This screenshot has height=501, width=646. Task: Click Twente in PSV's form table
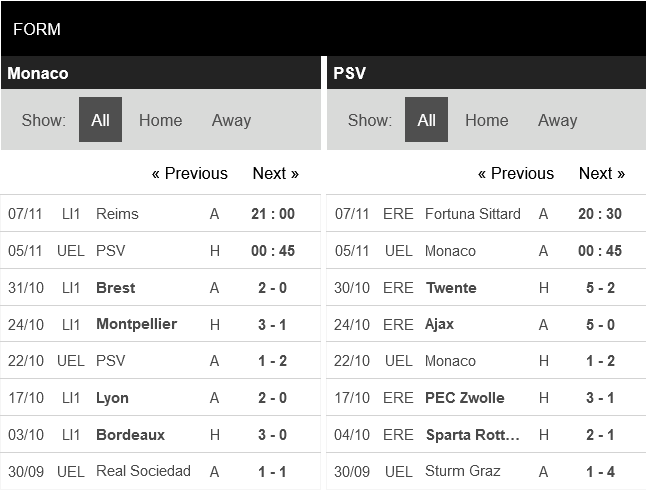450,288
